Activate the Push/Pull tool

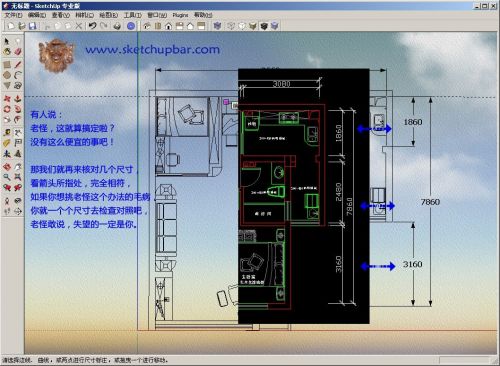pos(18,99)
